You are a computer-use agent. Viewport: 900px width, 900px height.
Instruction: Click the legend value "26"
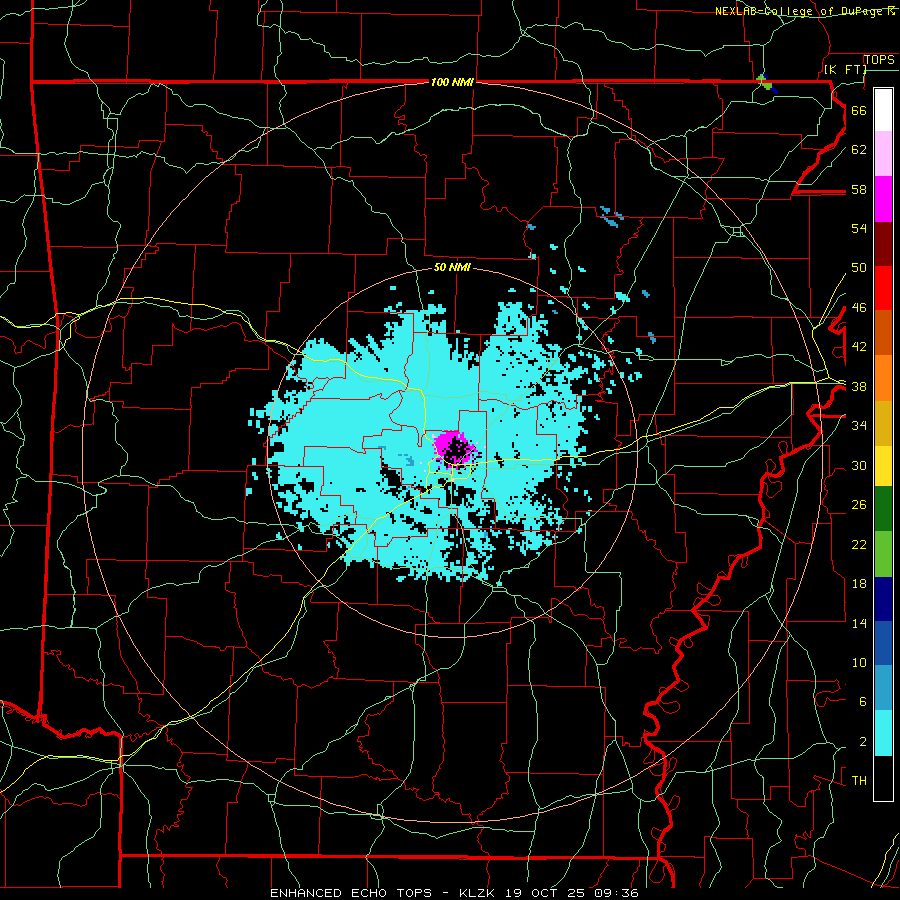click(859, 505)
